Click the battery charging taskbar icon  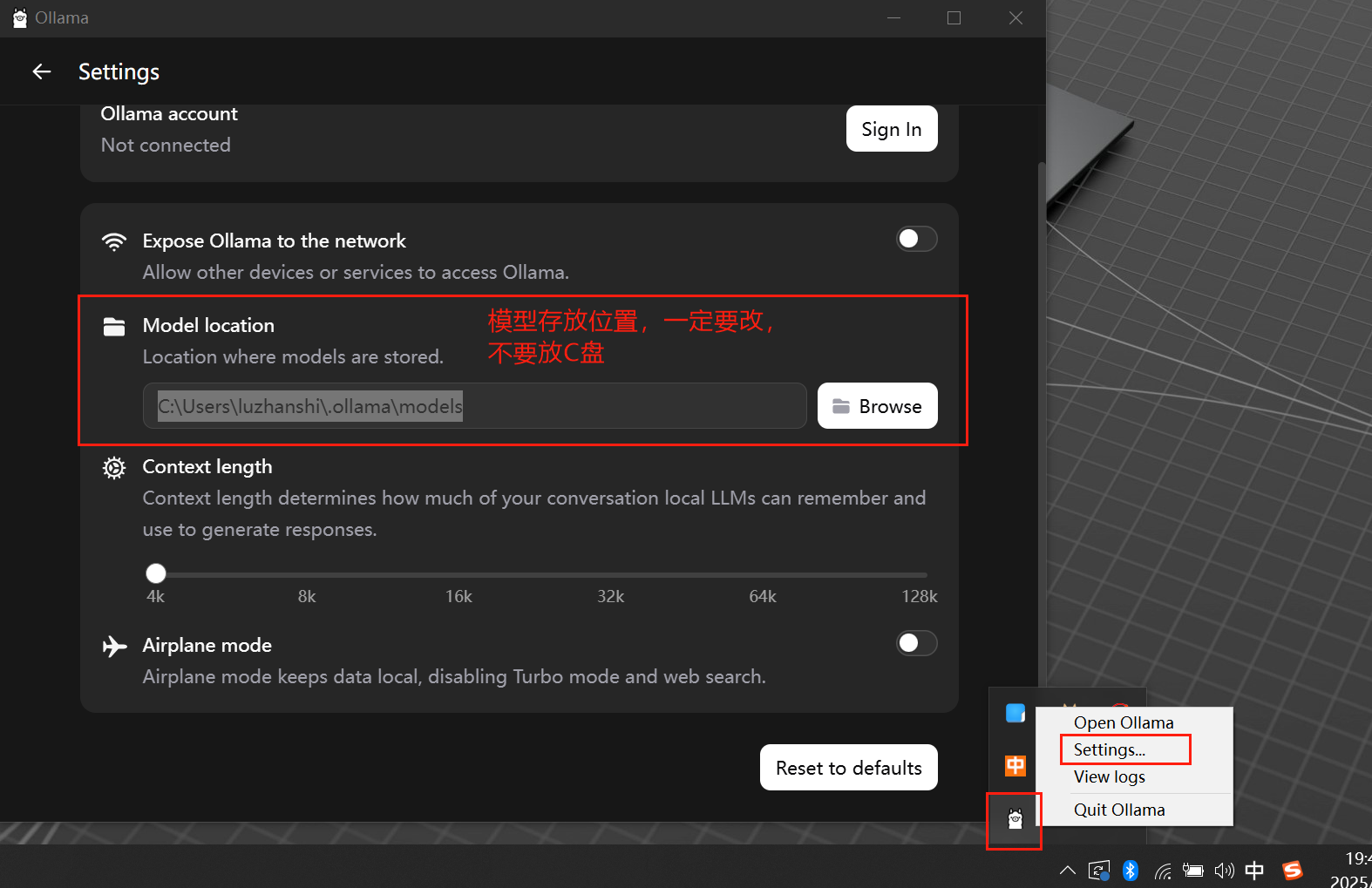pyautogui.click(x=1193, y=870)
